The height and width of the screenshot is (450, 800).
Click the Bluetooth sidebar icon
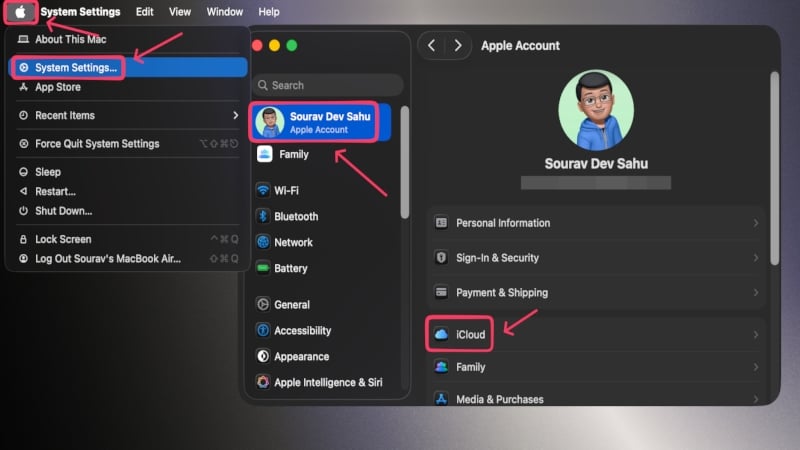coord(263,216)
